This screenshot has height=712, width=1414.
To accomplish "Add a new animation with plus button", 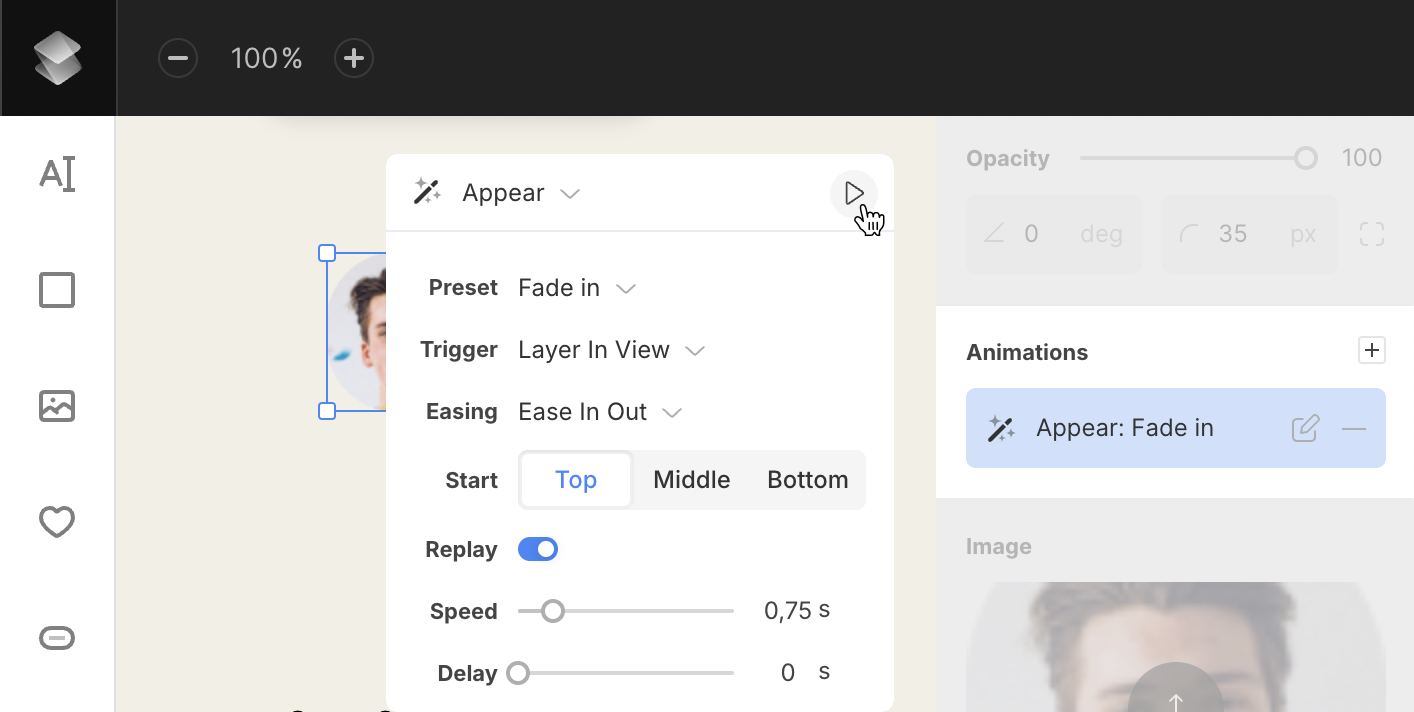I will coord(1372,350).
